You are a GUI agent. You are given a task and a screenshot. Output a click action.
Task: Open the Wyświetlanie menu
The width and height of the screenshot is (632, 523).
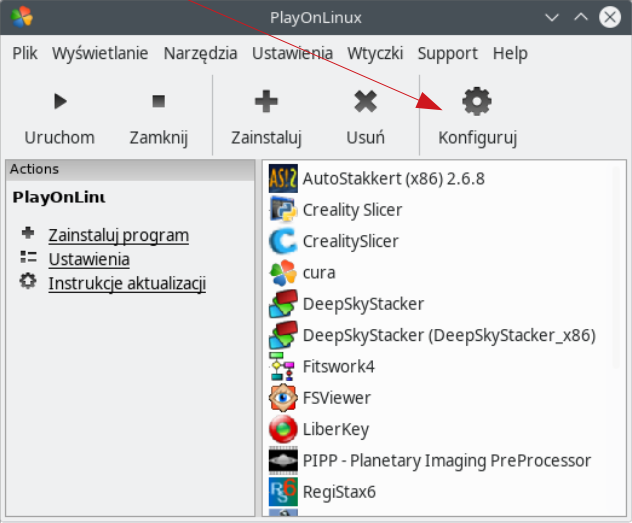point(100,53)
